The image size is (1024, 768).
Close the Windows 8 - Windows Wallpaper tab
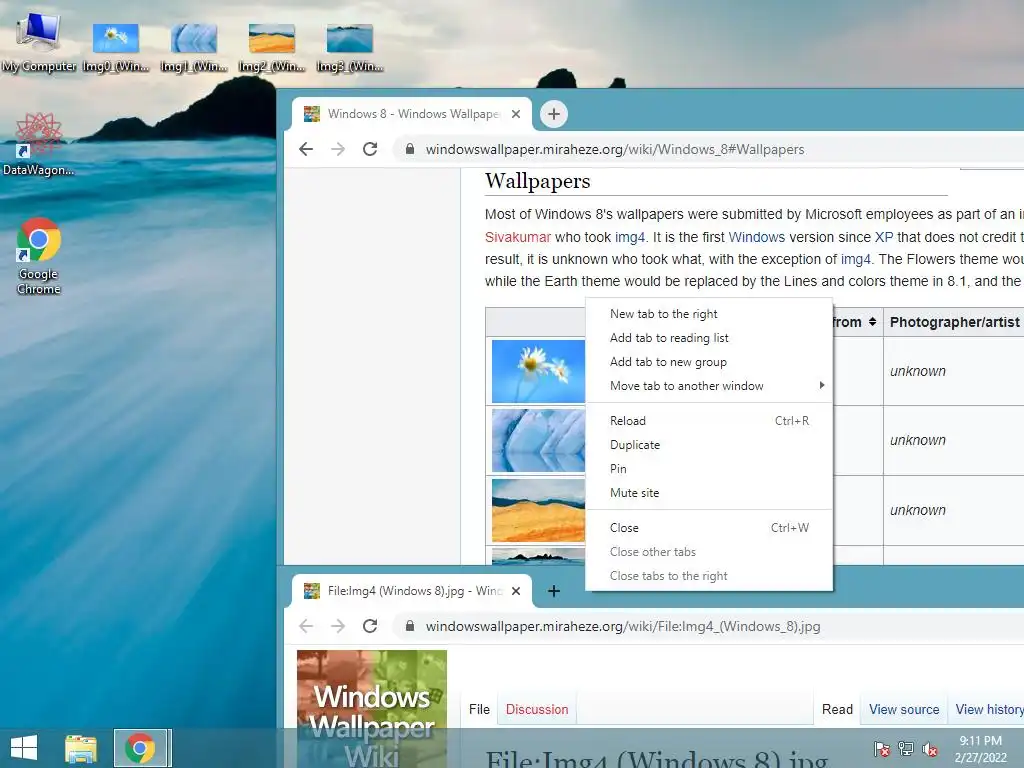click(516, 114)
